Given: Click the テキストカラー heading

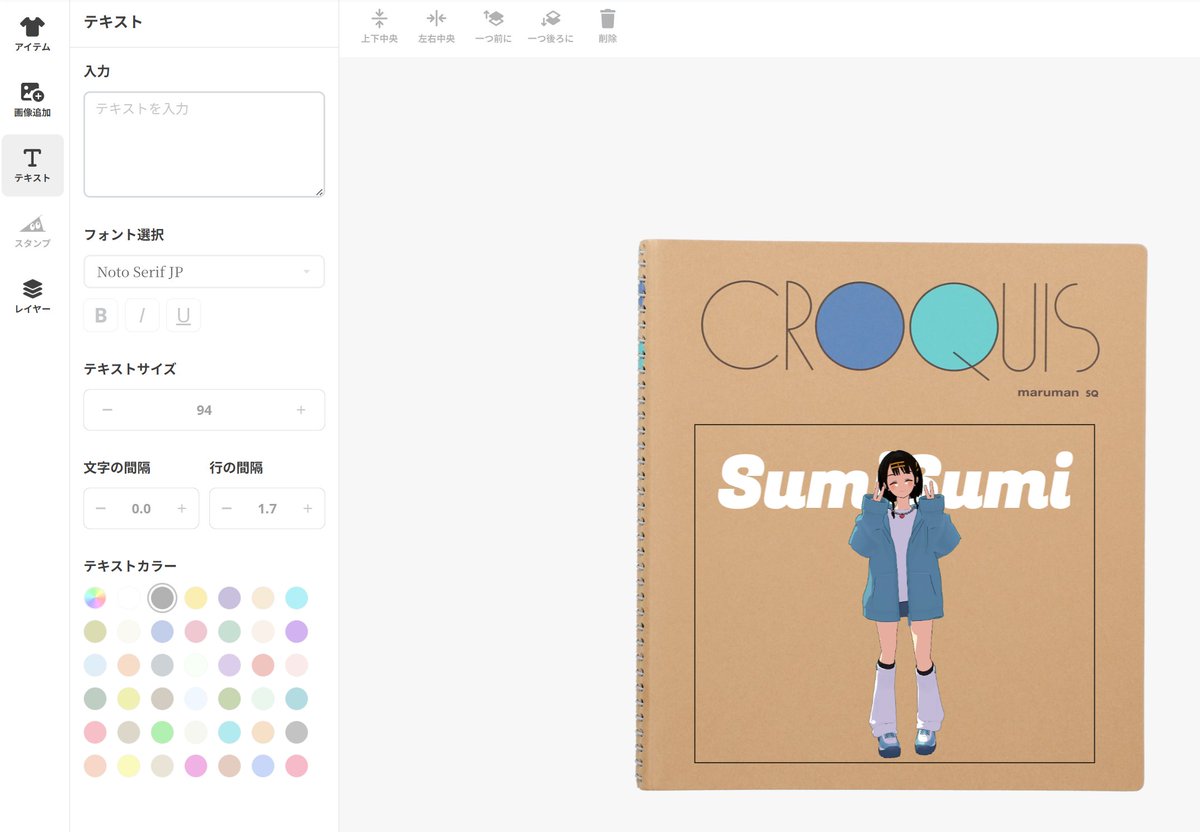Looking at the screenshot, I should pos(130,566).
